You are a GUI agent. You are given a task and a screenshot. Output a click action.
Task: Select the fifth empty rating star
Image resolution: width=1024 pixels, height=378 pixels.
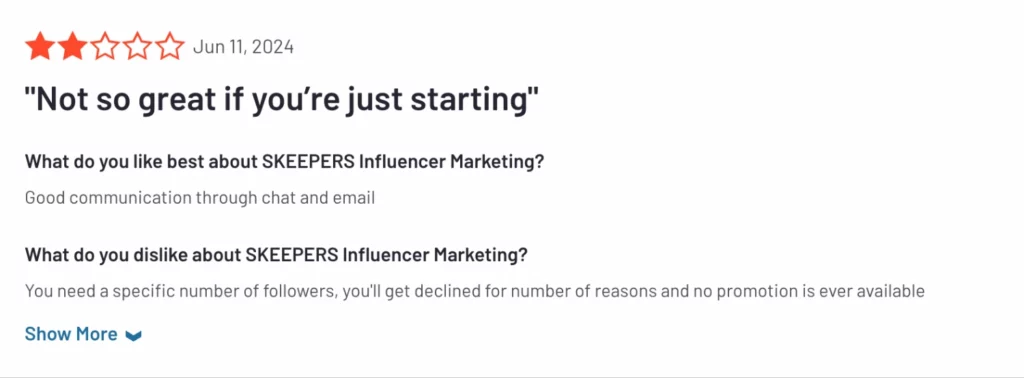pos(170,47)
